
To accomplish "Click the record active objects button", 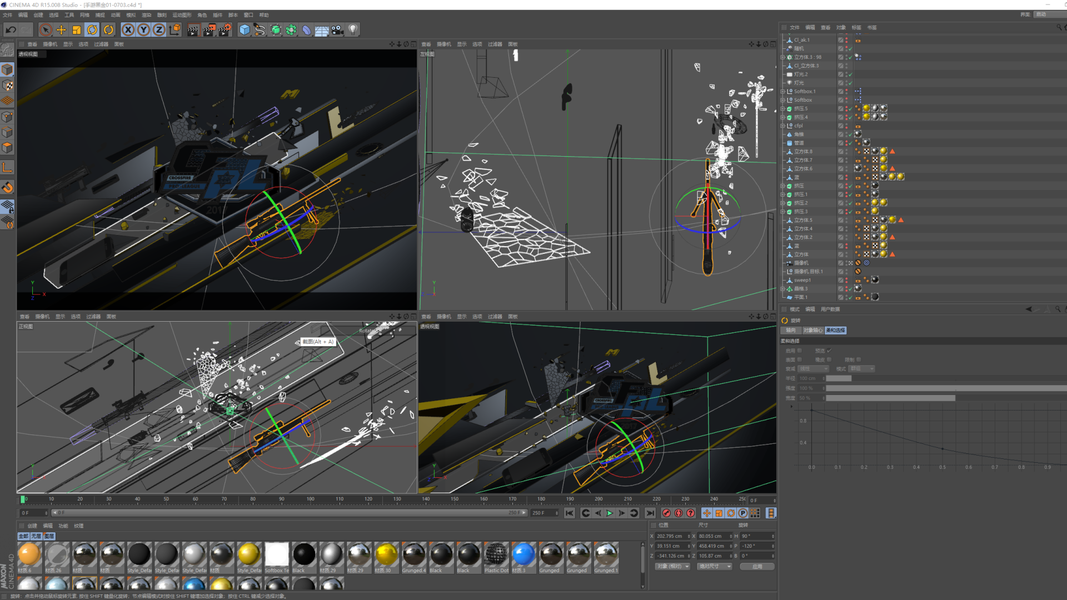I will click(x=666, y=513).
